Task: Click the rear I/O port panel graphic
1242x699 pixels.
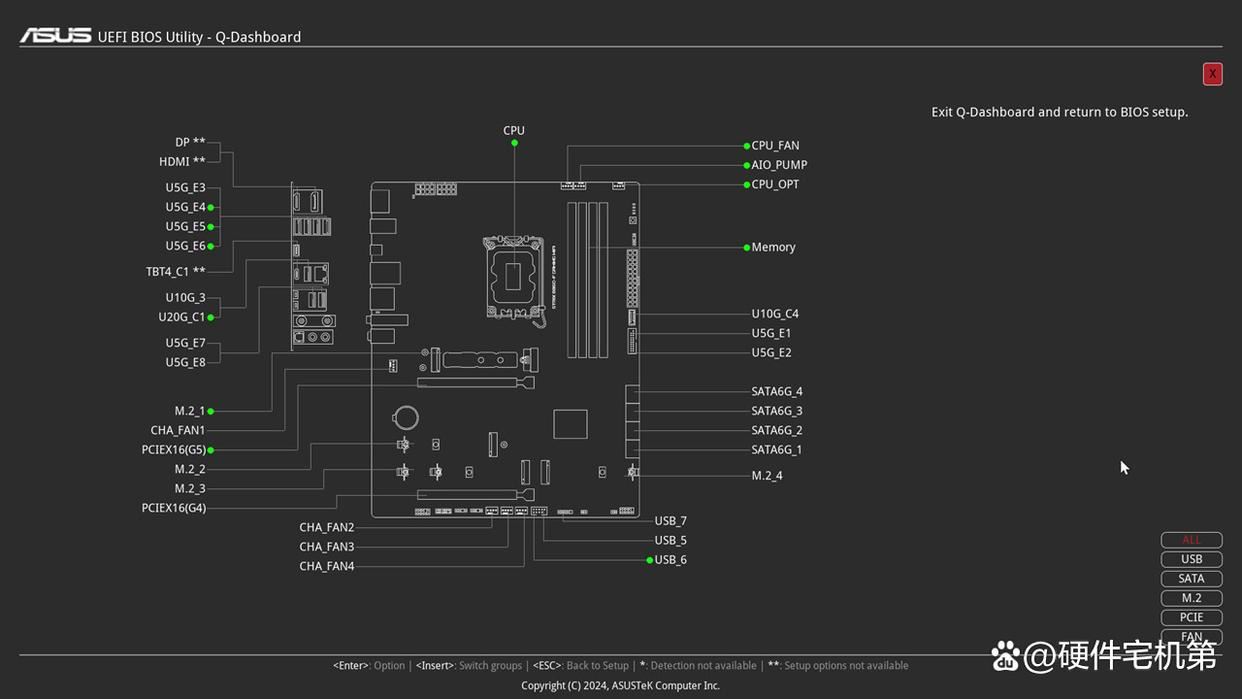Action: 312,267
